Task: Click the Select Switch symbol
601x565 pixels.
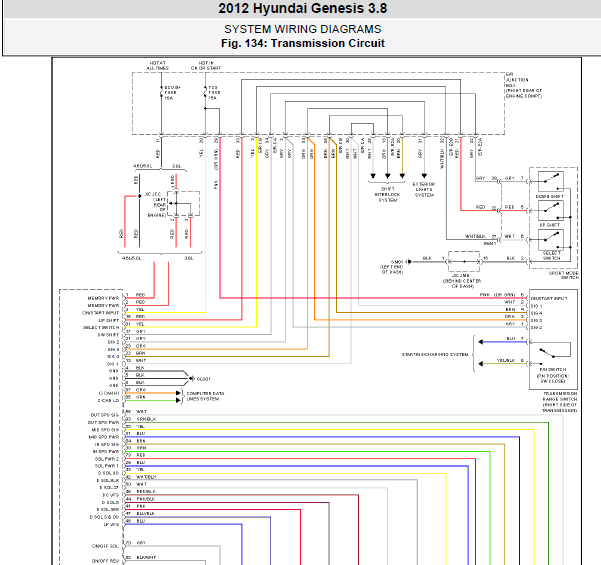Action: pyautogui.click(x=551, y=240)
